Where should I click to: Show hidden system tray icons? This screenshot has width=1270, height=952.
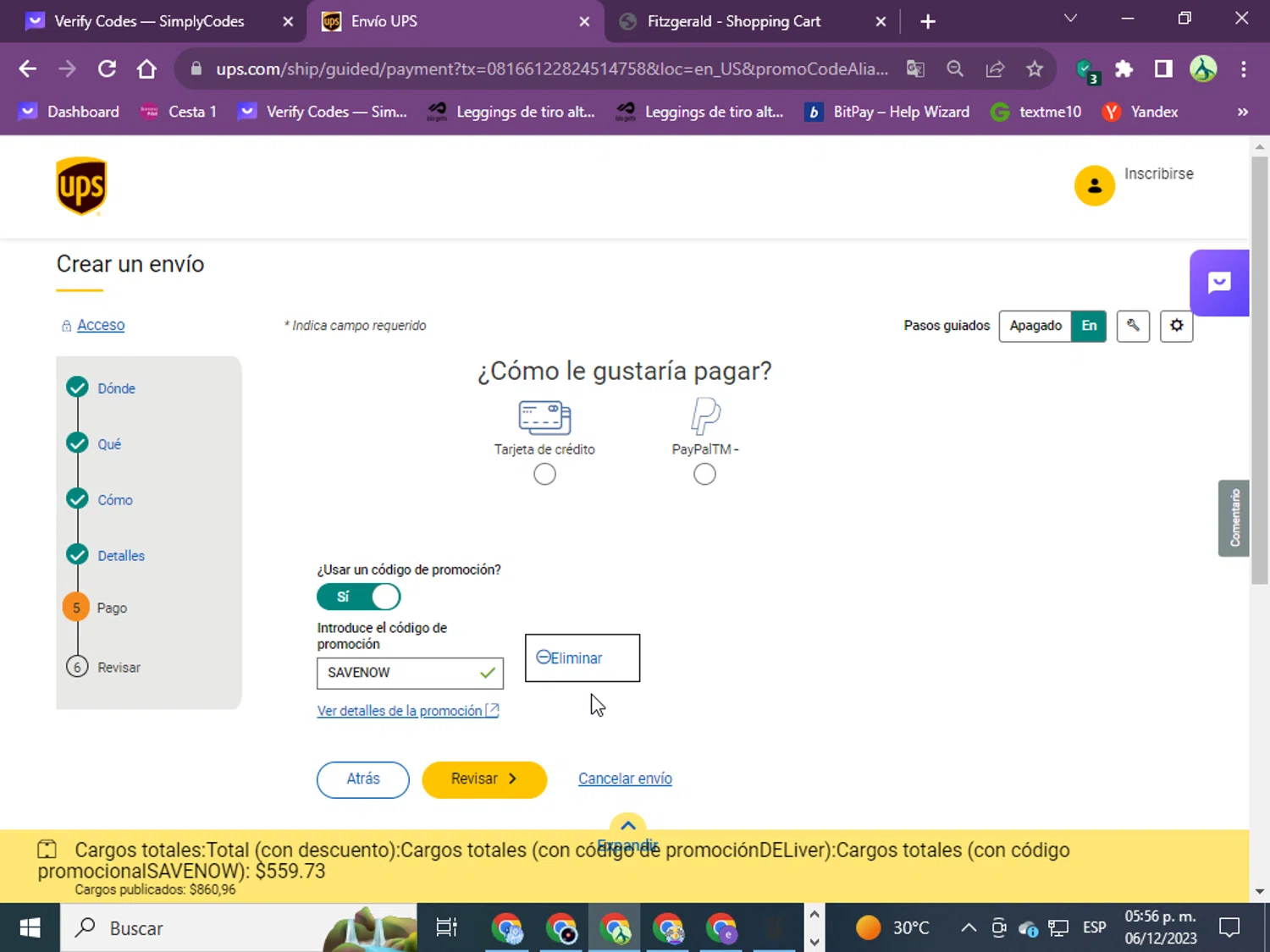coord(968,927)
